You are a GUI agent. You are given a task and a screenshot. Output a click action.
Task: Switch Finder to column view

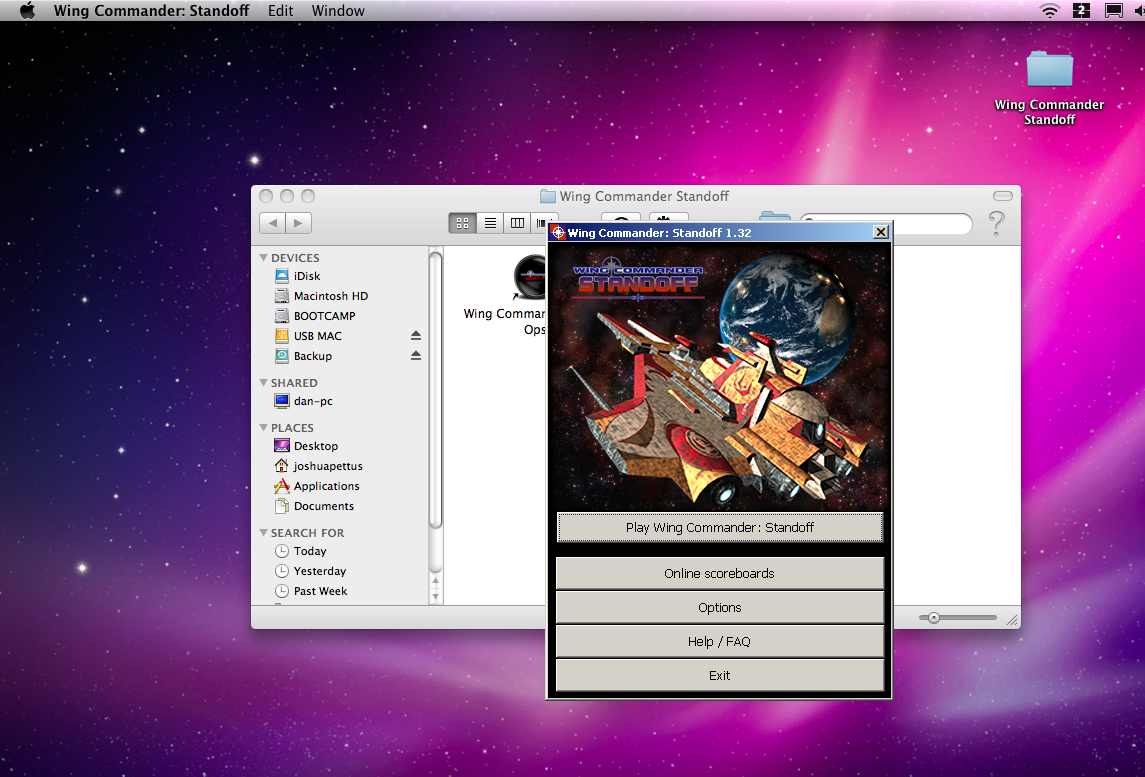pos(517,223)
